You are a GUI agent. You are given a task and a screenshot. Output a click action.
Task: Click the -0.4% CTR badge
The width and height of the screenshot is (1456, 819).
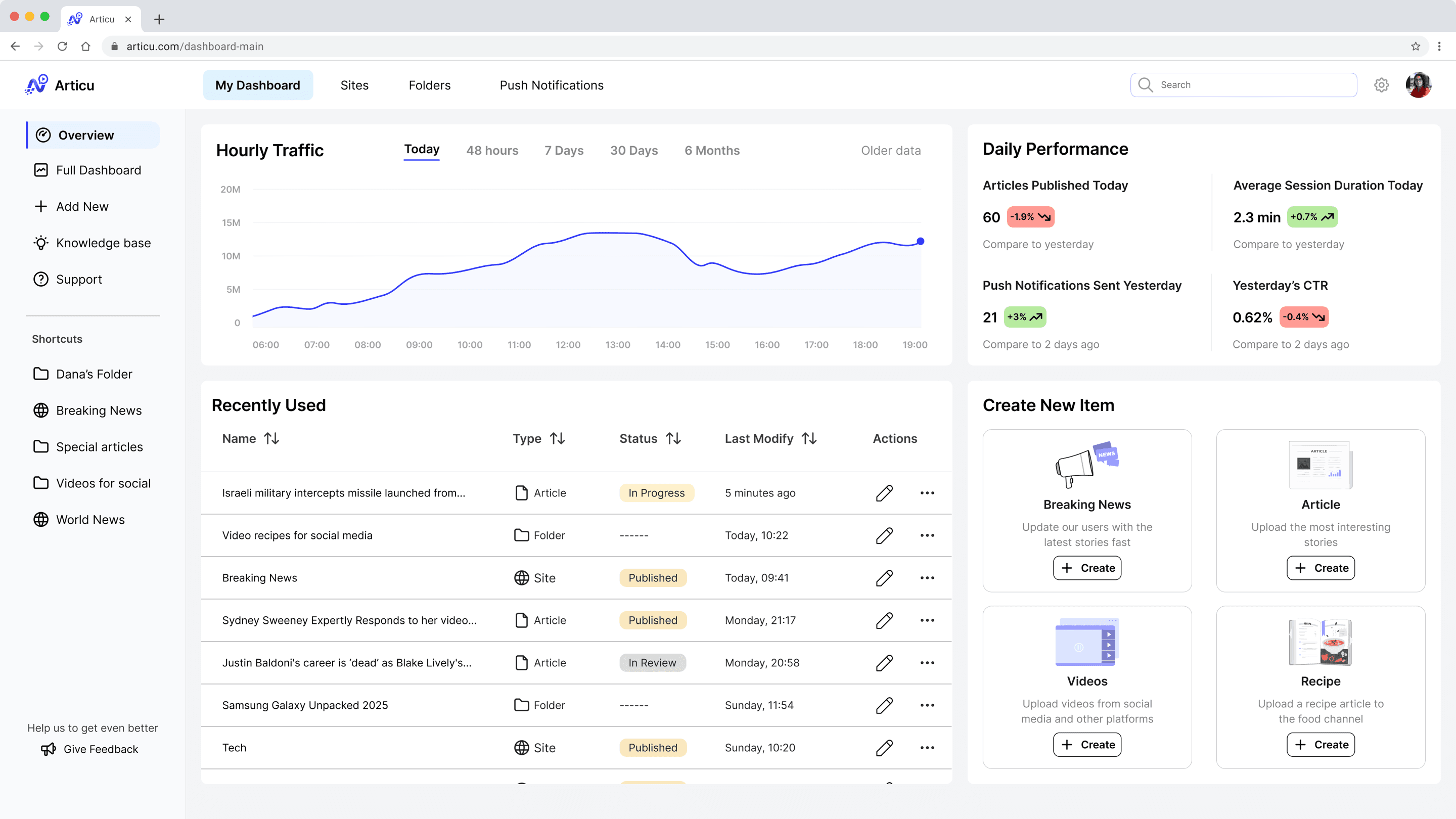[1304, 317]
